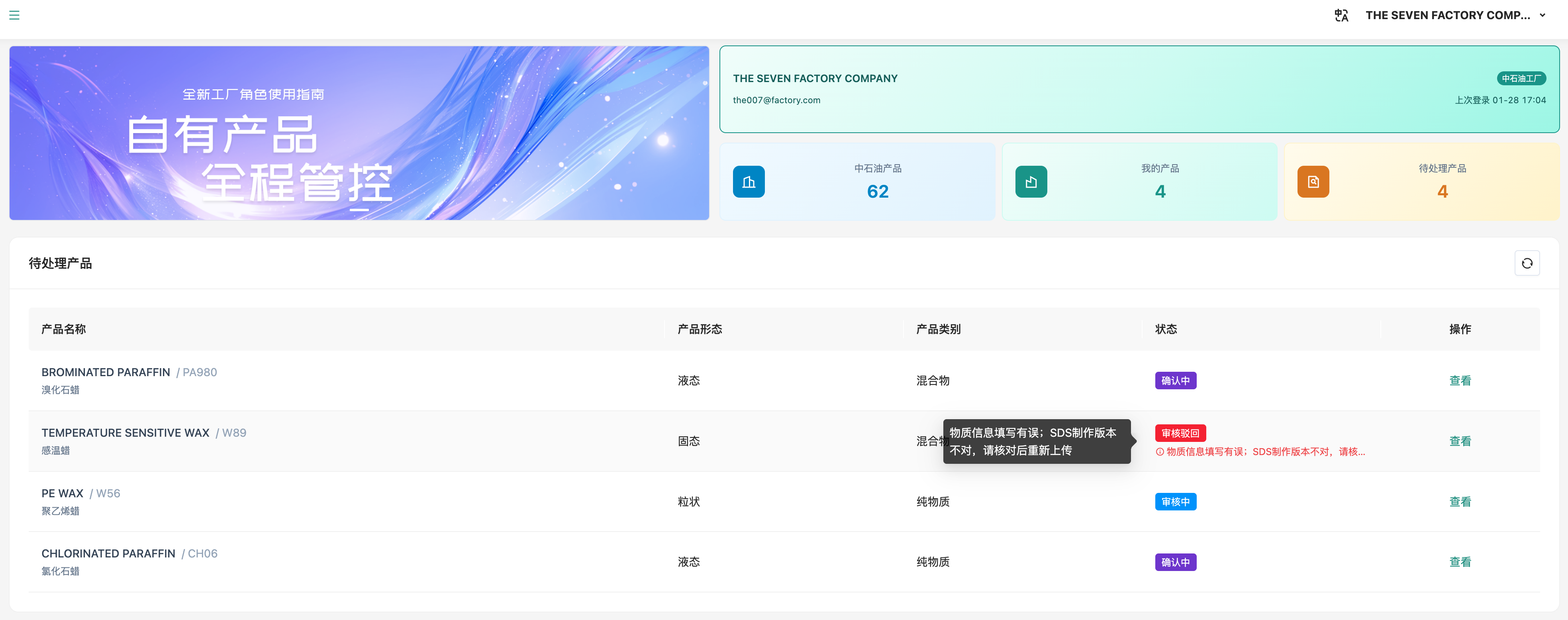View details for CHLORINATED PARAFFIN

coord(1460,562)
